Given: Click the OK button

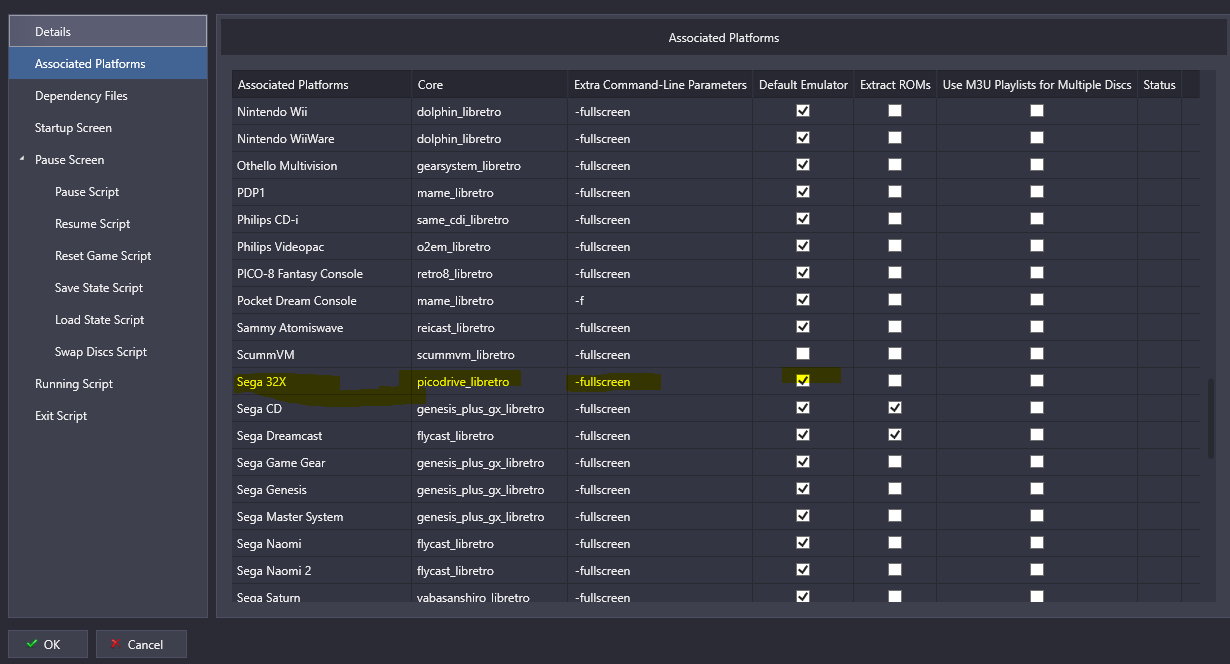Looking at the screenshot, I should [48, 644].
